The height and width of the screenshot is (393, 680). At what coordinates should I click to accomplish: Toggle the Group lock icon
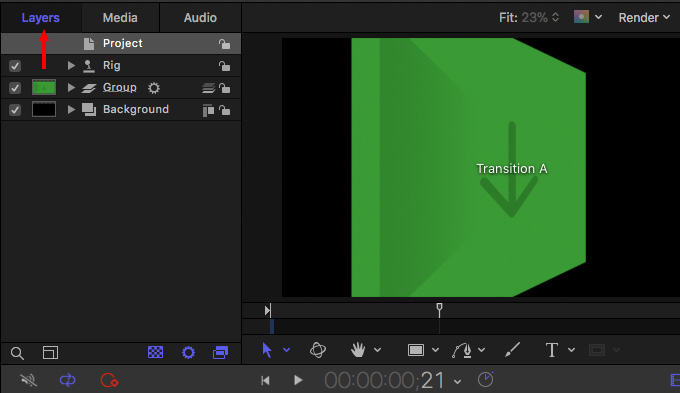click(224, 88)
